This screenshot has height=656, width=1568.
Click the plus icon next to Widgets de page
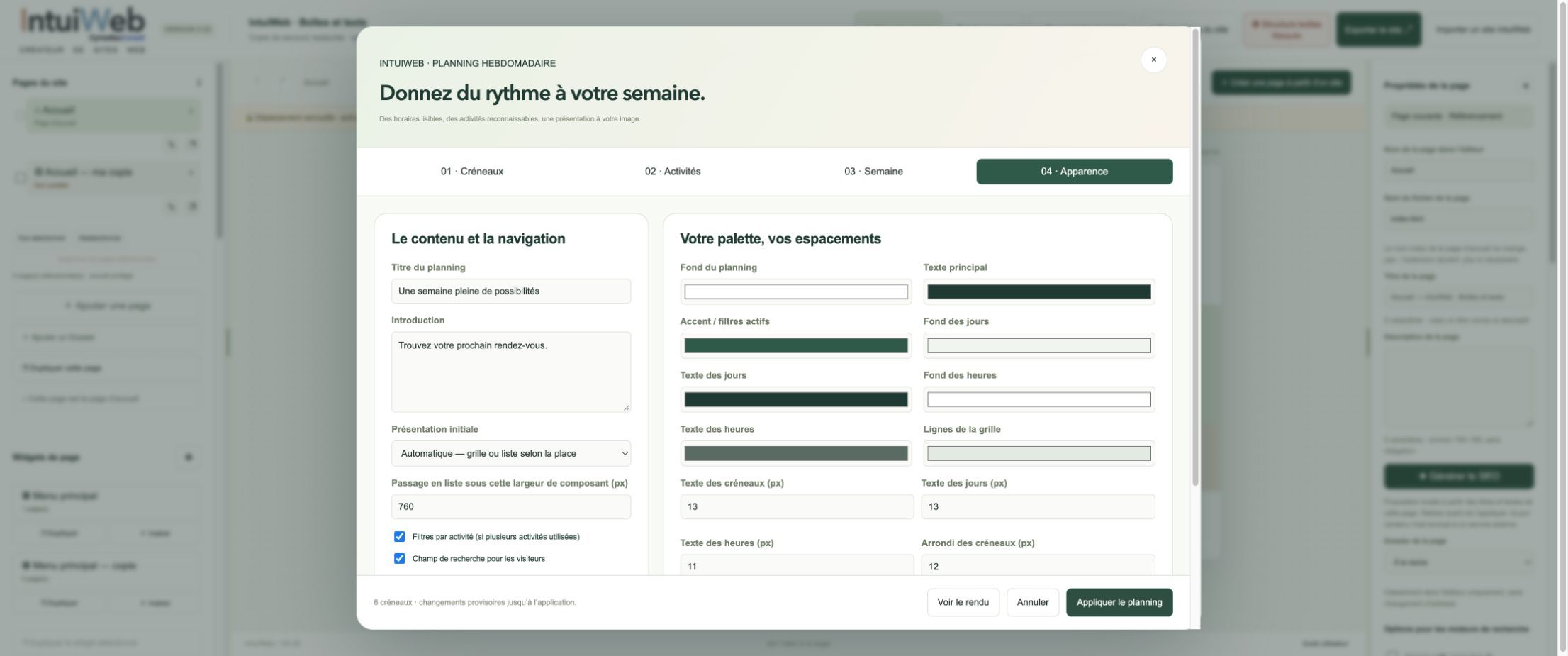[188, 457]
